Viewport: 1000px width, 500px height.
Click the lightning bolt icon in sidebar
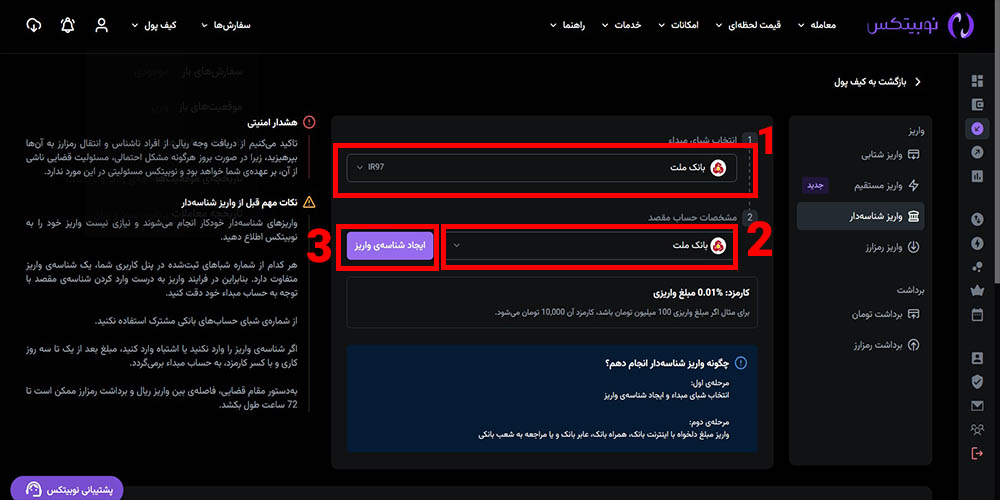[x=977, y=243]
